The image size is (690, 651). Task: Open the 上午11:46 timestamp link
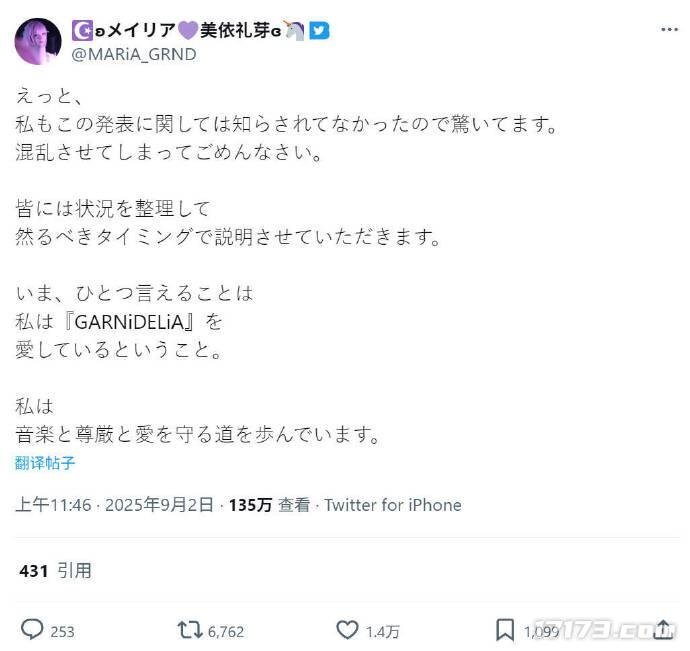tap(52, 505)
